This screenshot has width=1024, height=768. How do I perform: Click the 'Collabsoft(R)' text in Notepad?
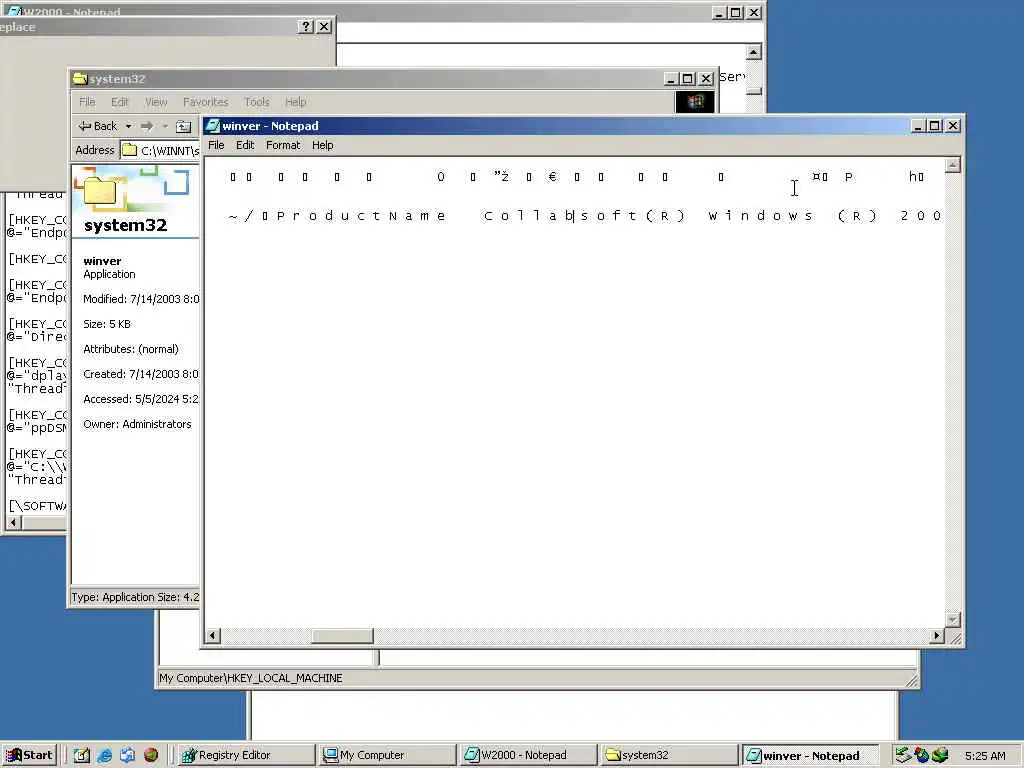click(584, 216)
